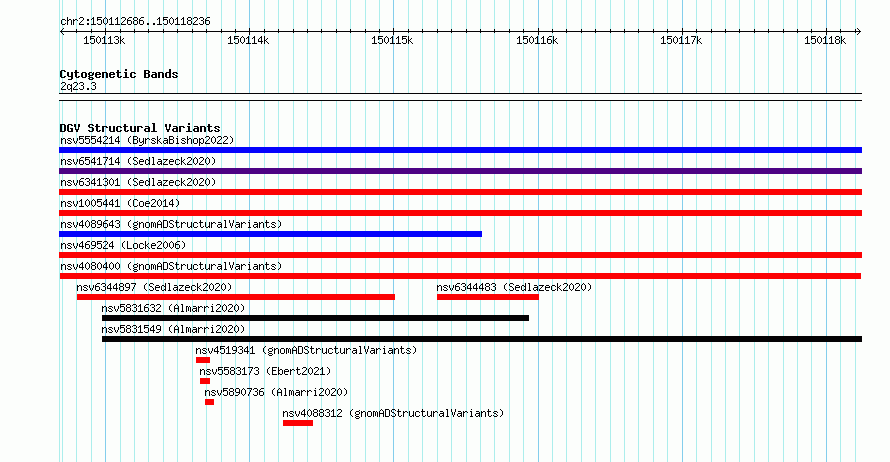
Task: Click the 150113k ruler tick label
Action: [x=104, y=41]
